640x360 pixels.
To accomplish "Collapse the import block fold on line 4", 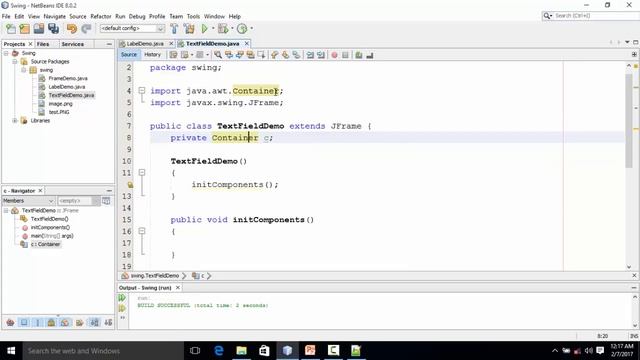I will click(142, 90).
